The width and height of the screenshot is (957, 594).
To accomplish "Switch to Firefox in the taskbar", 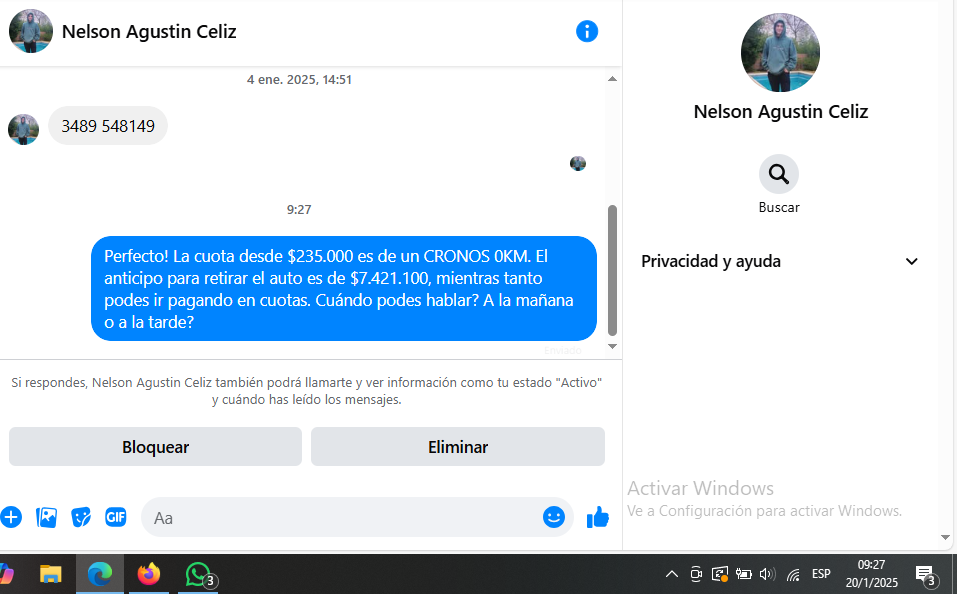I will pos(149,574).
